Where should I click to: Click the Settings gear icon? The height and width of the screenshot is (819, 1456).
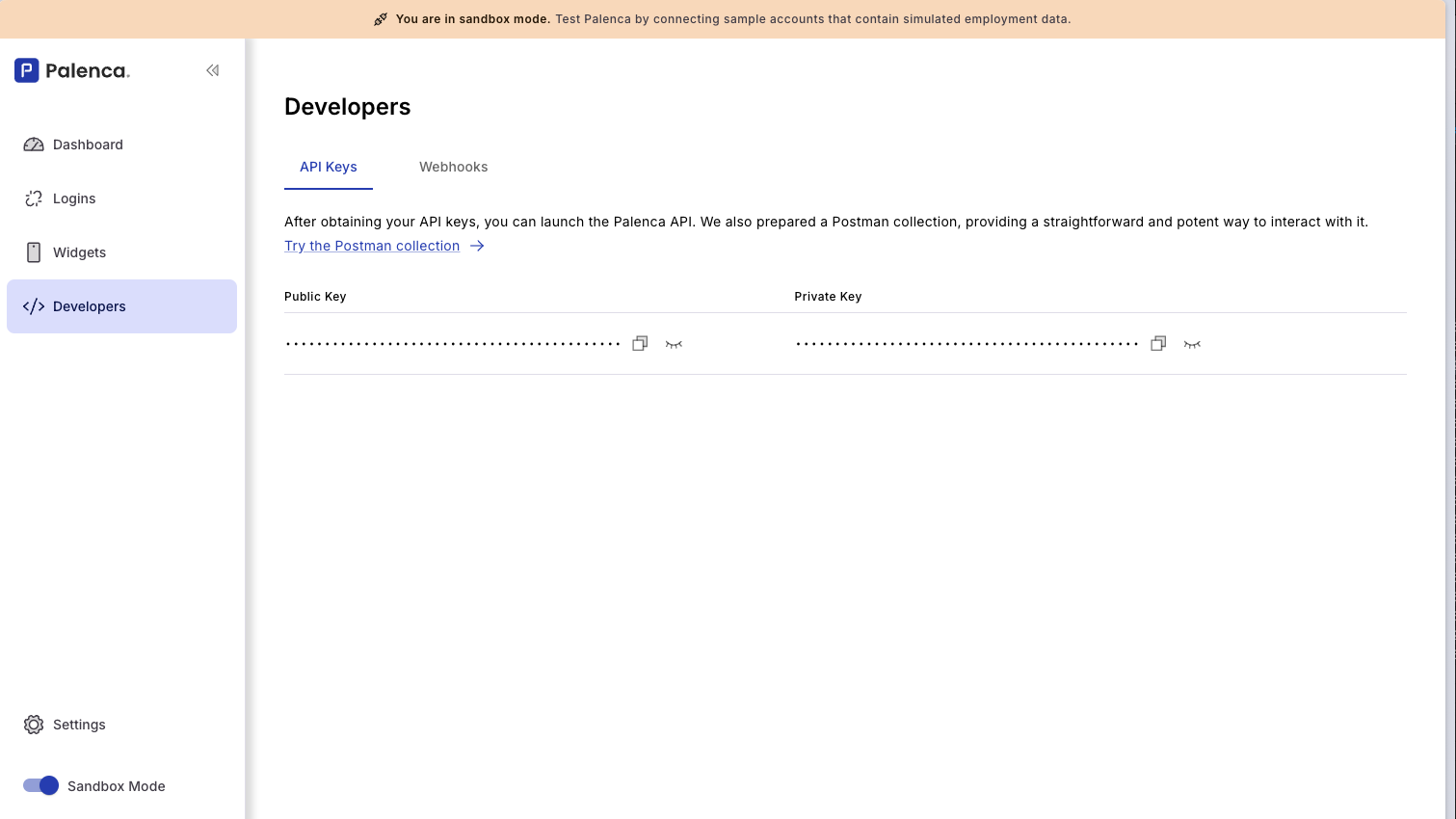[x=34, y=725]
